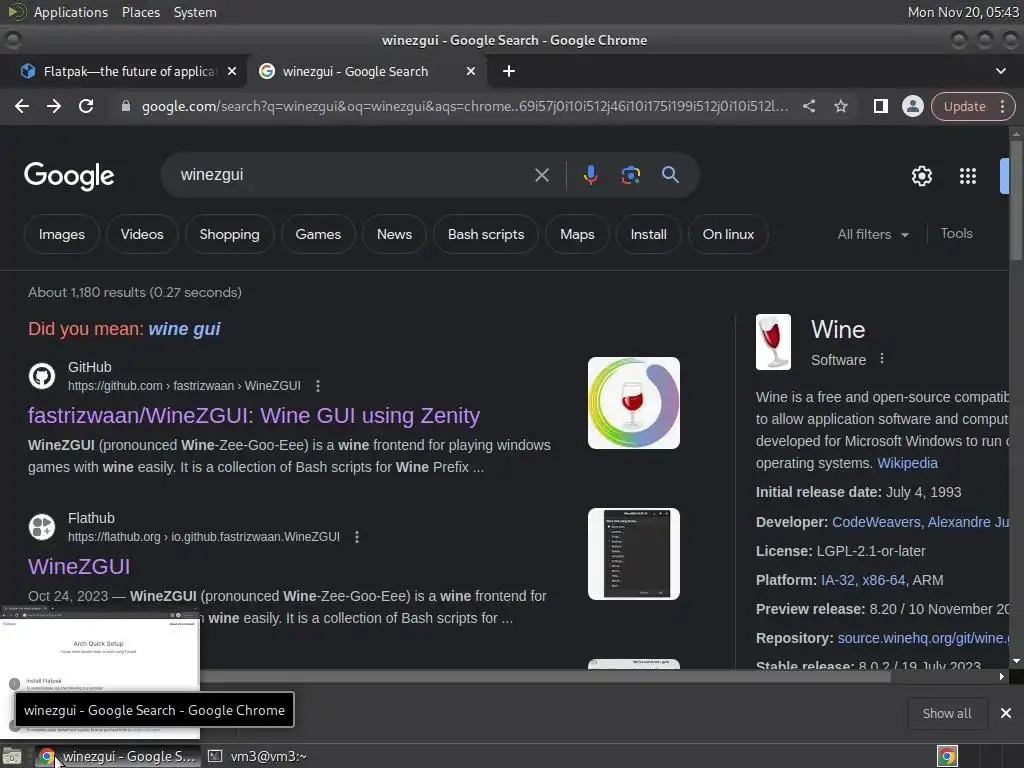Open the Google apps grid
Screen dimensions: 1024x768
(967, 176)
